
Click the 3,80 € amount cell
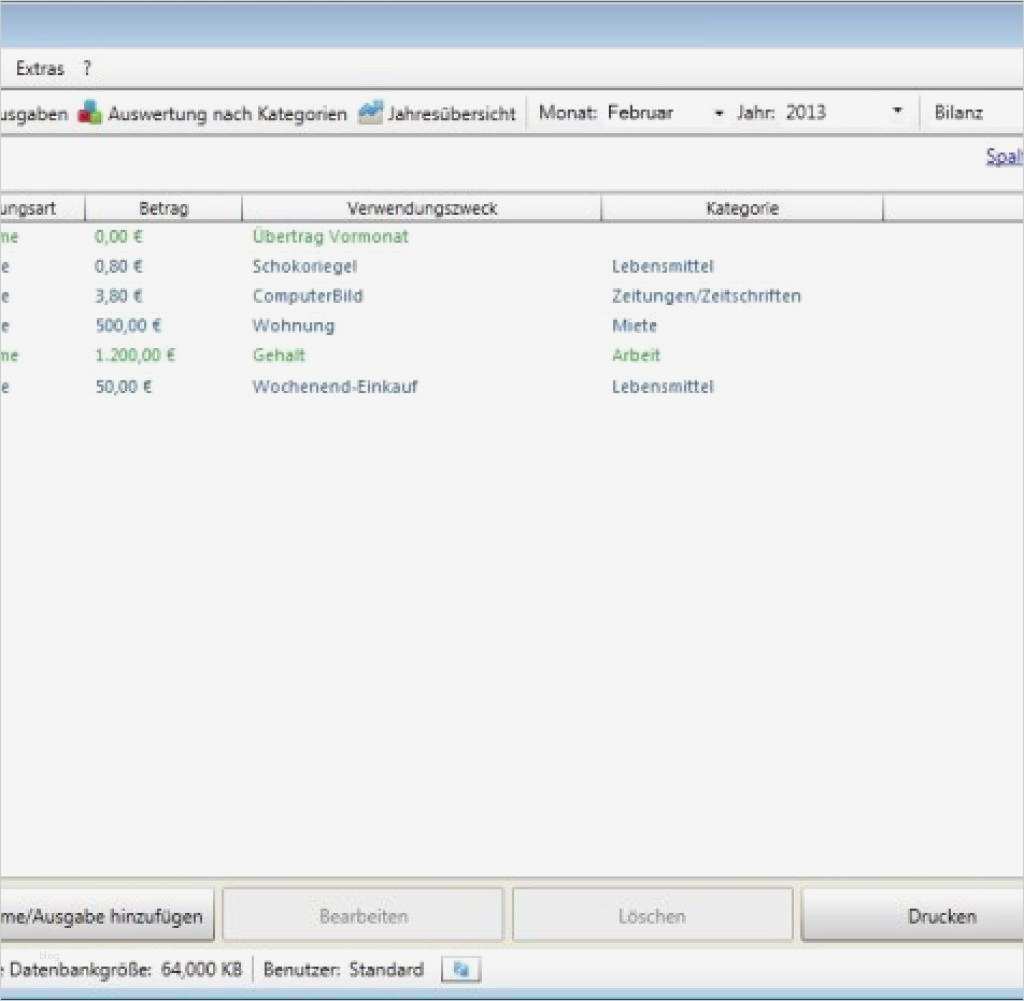(118, 296)
